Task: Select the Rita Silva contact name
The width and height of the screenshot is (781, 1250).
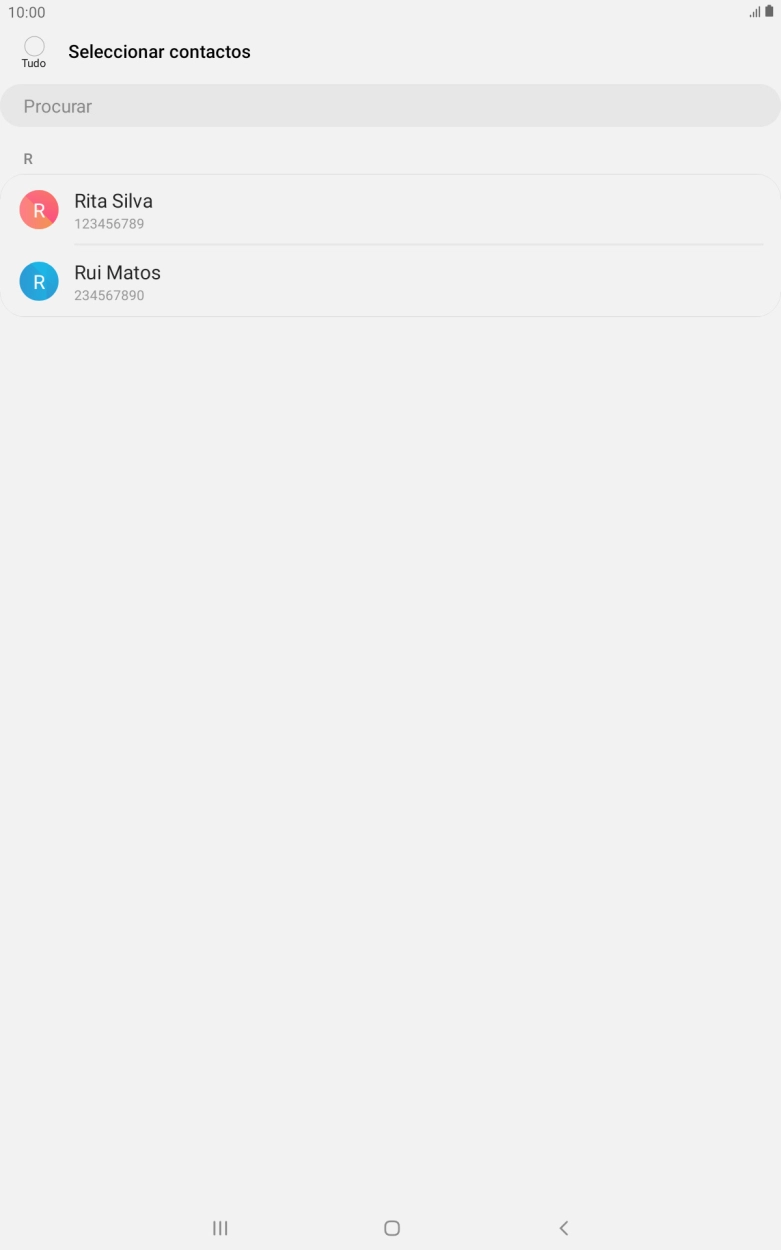Action: (113, 201)
